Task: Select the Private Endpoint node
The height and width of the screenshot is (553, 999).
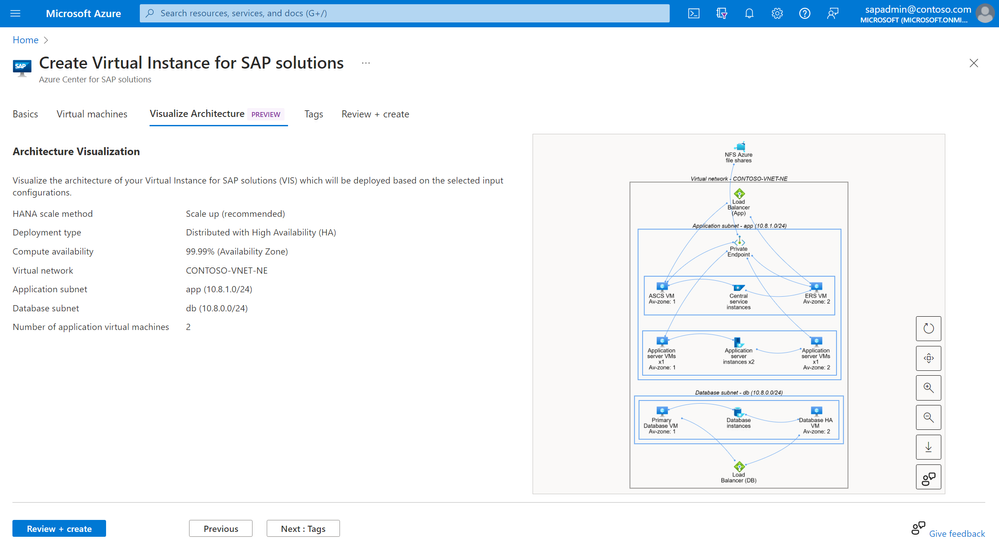Action: [739, 247]
